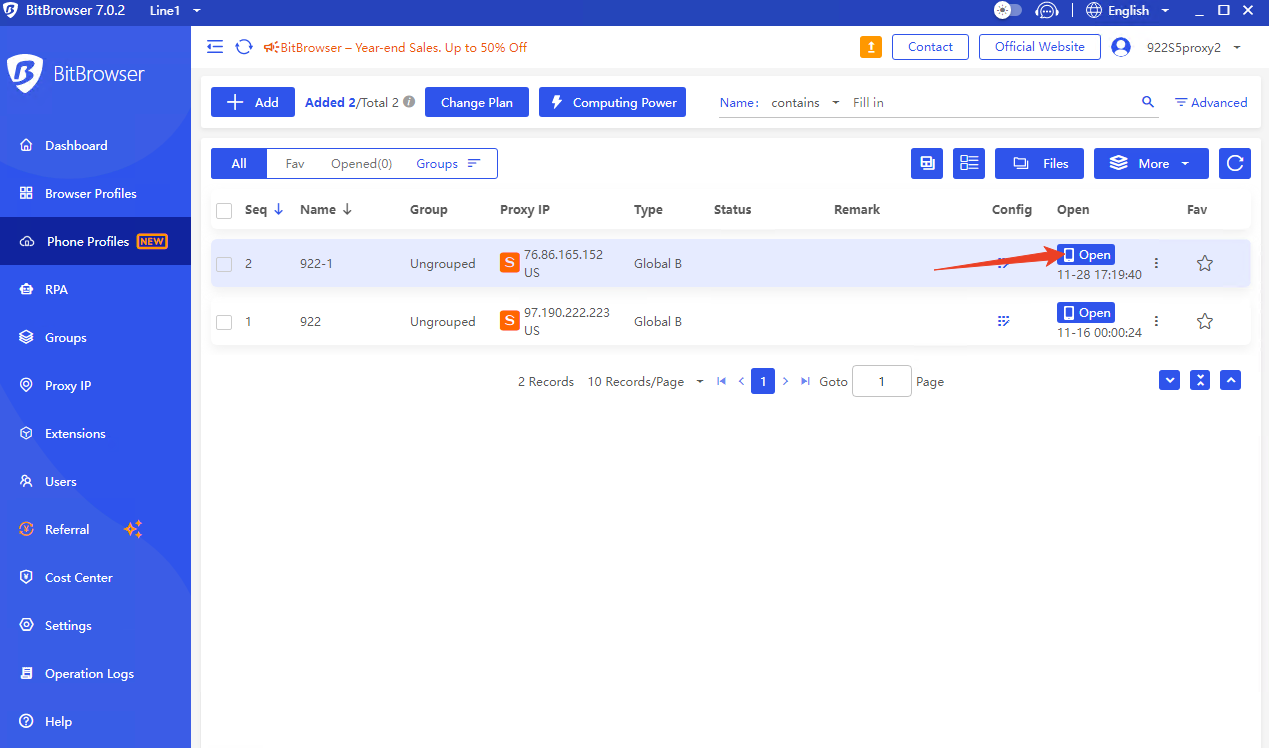Open config icon for profile 922

coord(1003,321)
